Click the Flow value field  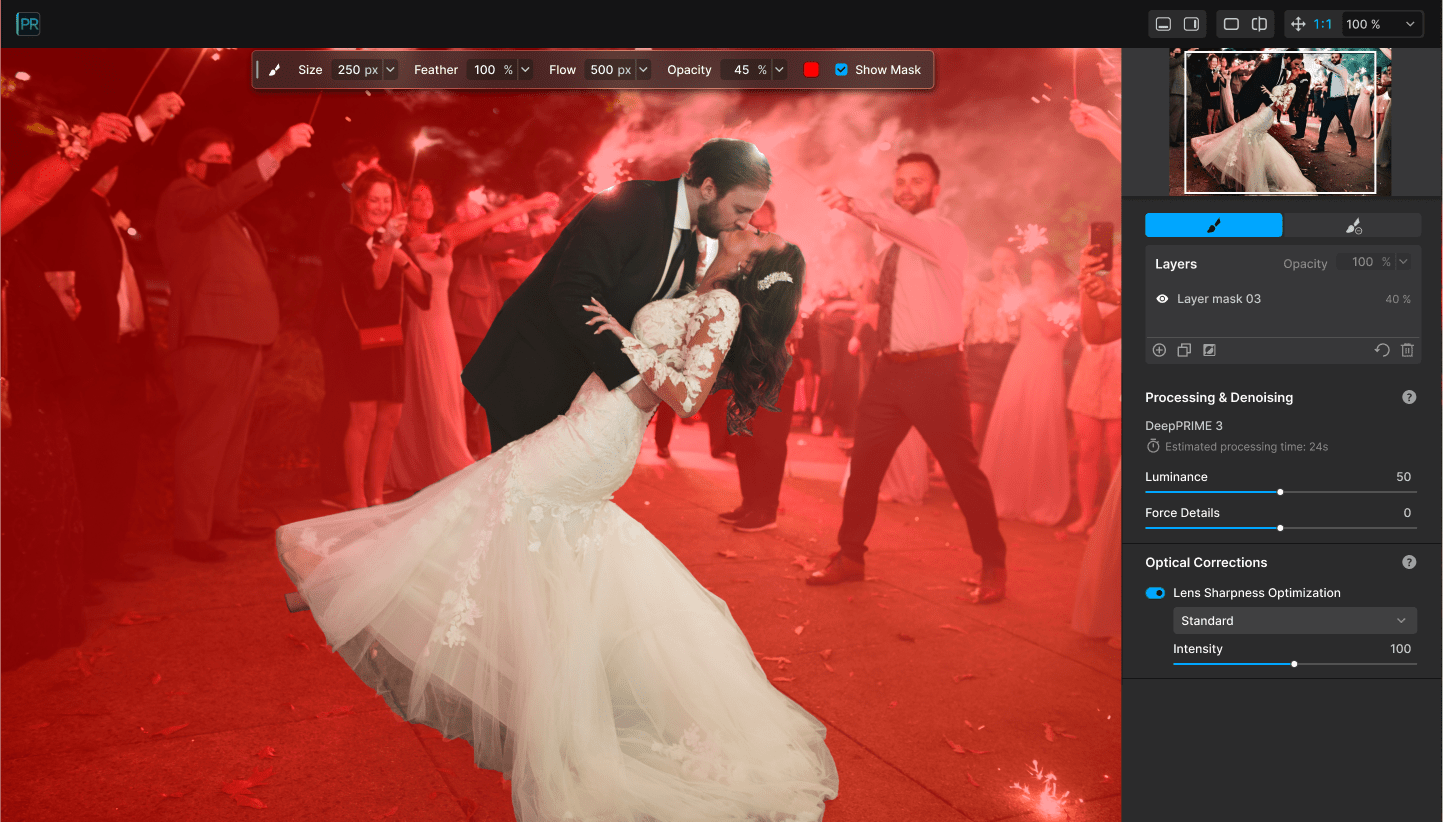(610, 70)
